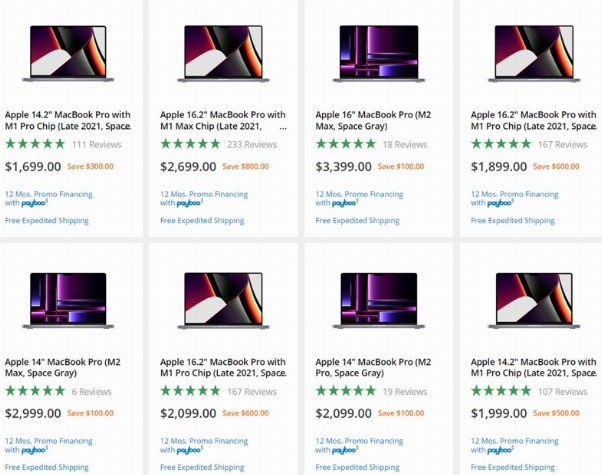View the 18 Reviews link
Screen dimensions: 602x475
click(404, 145)
